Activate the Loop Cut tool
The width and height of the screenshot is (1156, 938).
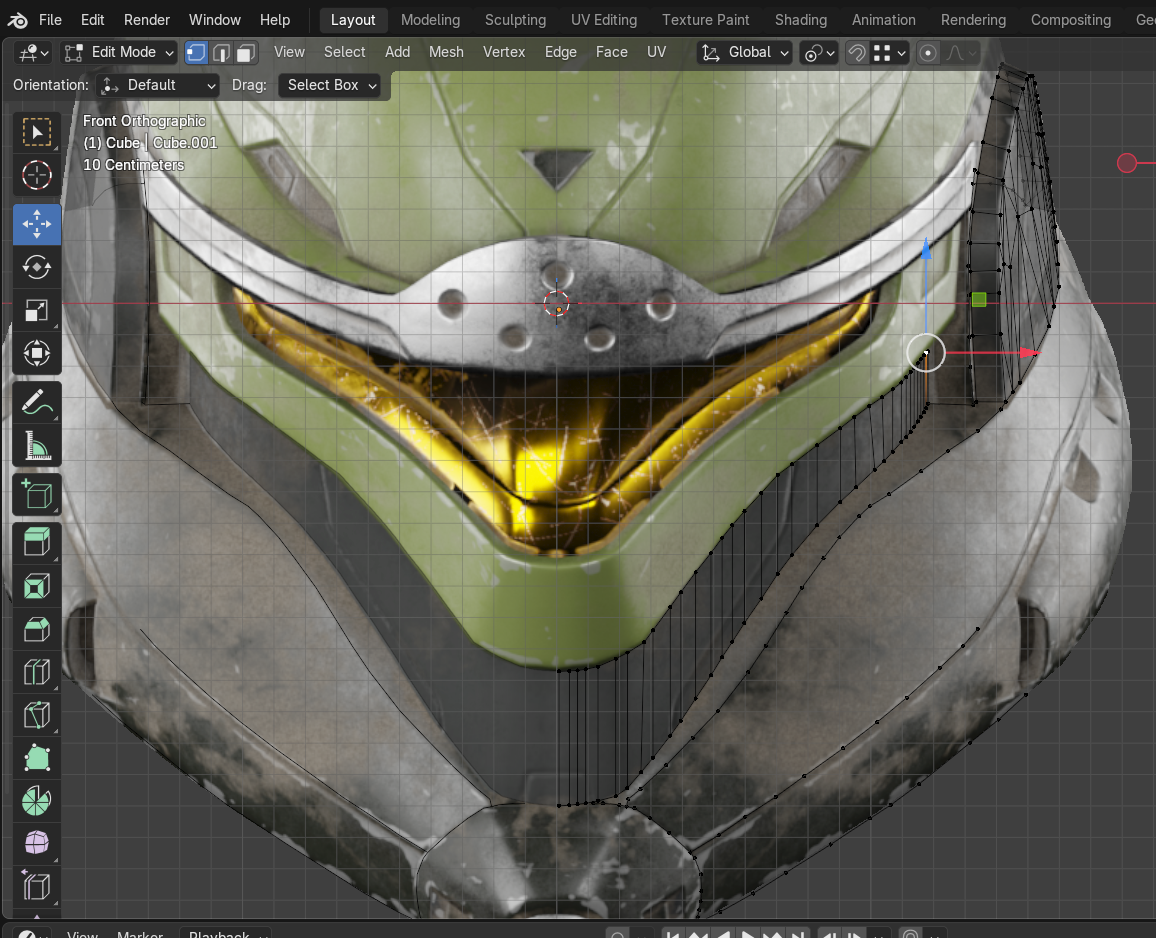tap(37, 672)
